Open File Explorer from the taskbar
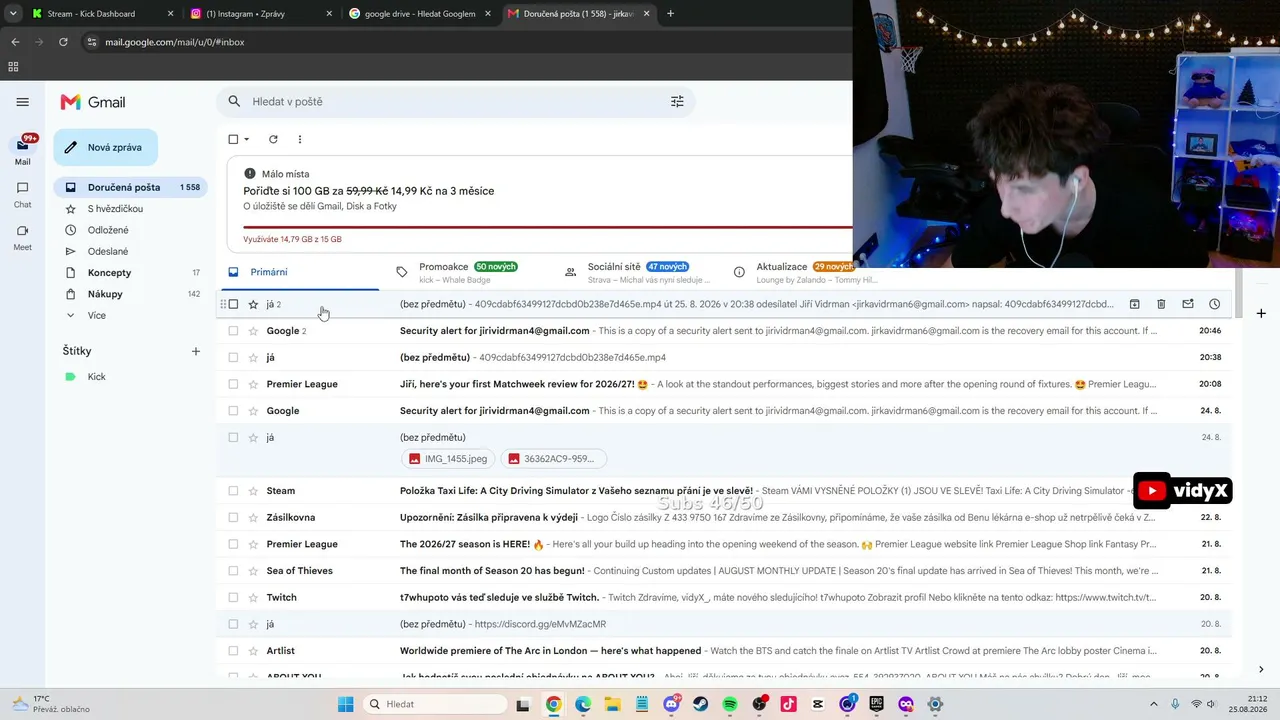The width and height of the screenshot is (1280, 720). click(x=613, y=704)
